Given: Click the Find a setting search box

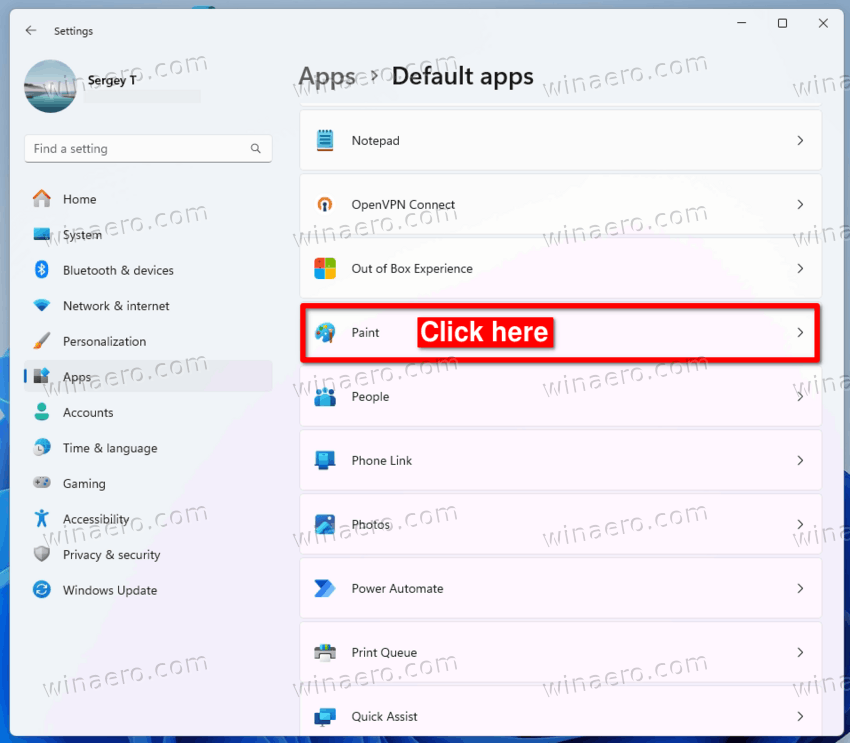Looking at the screenshot, I should pyautogui.click(x=148, y=148).
